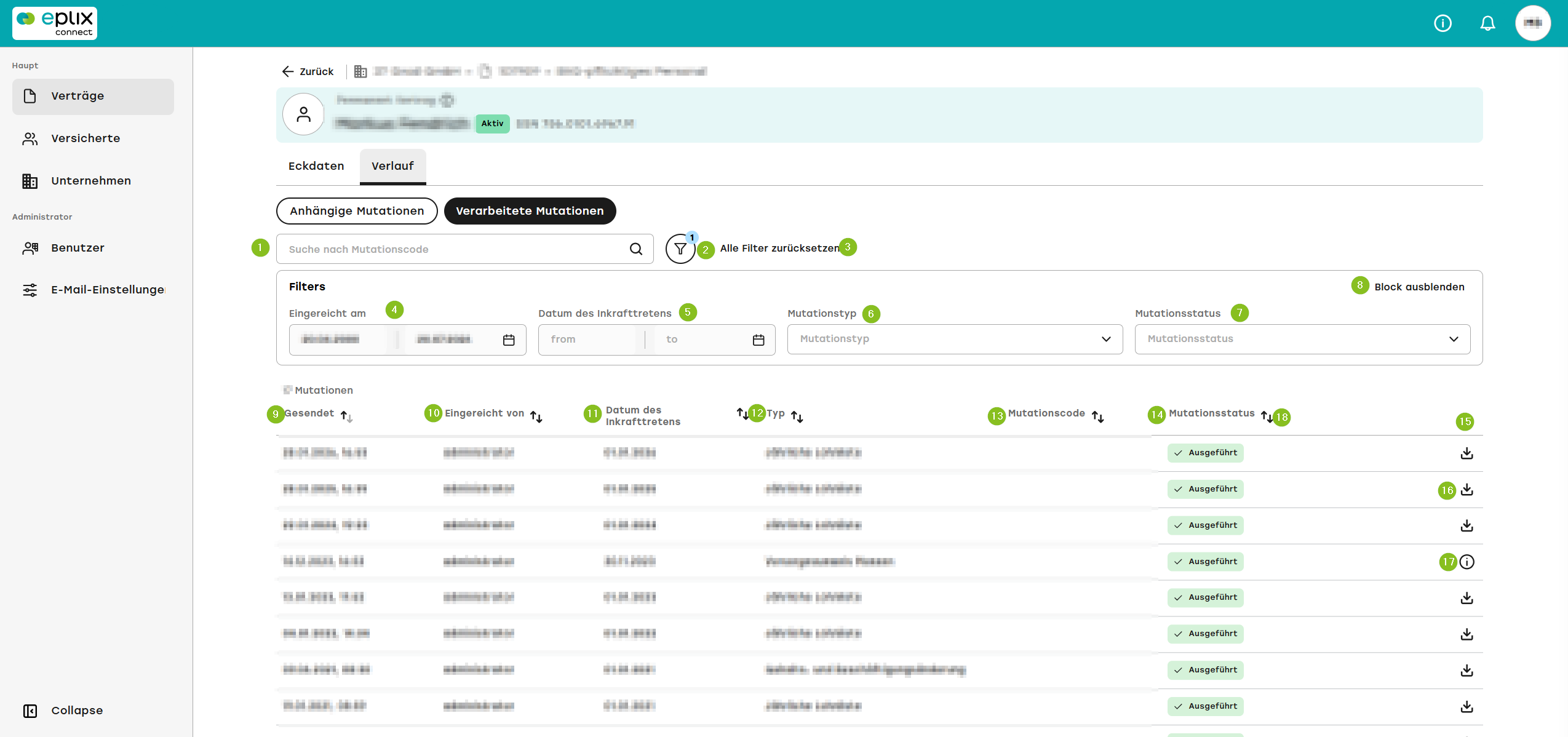
Task: Switch to the Verlauf tab
Action: pos(392,166)
